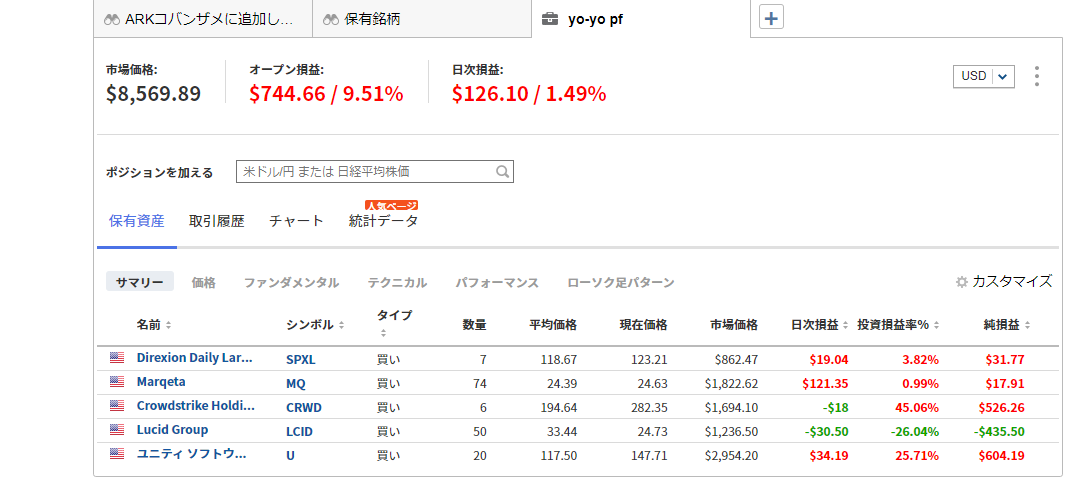Click the current price 282.35

pyautogui.click(x=649, y=408)
